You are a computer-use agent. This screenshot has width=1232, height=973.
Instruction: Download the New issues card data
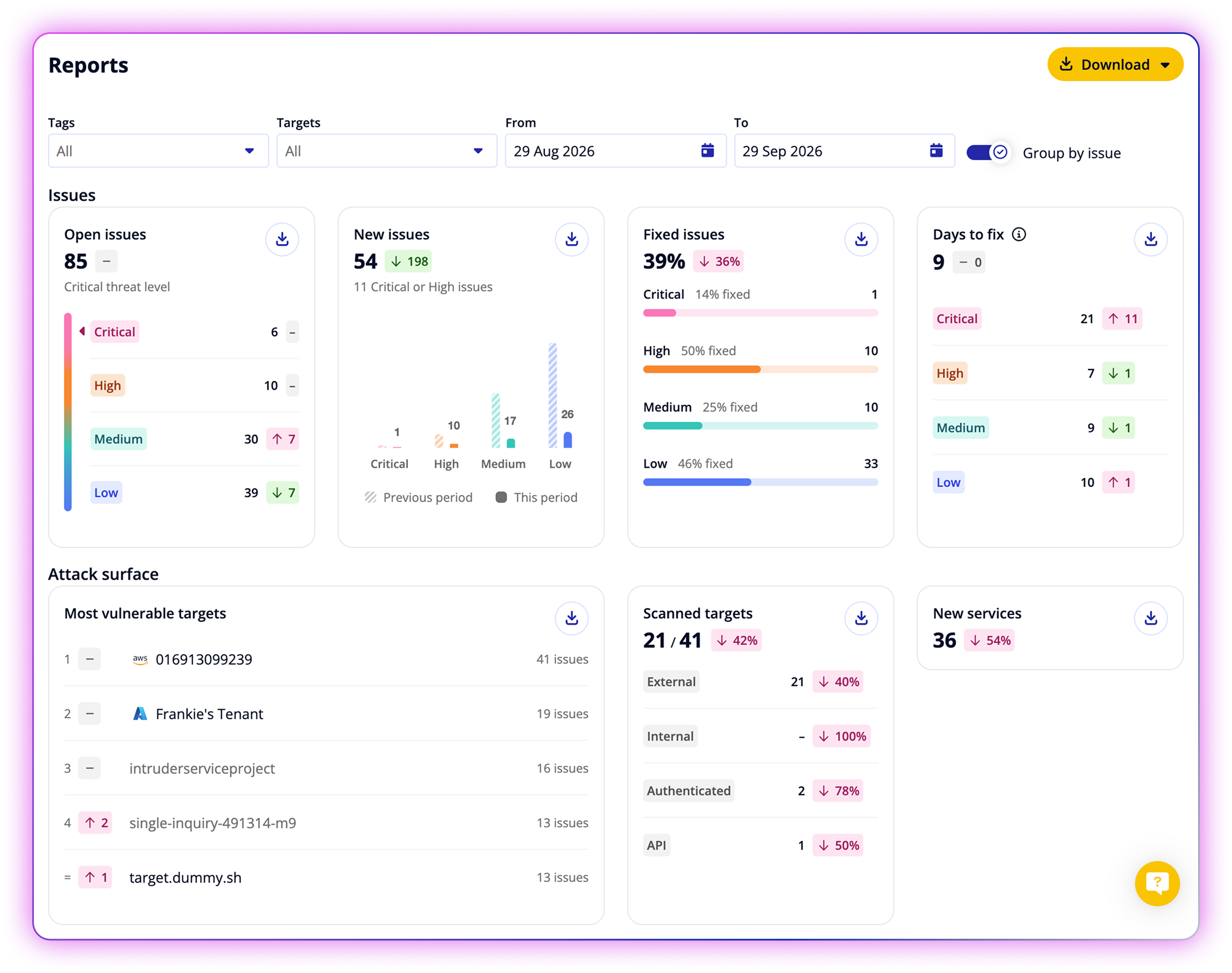tap(571, 239)
